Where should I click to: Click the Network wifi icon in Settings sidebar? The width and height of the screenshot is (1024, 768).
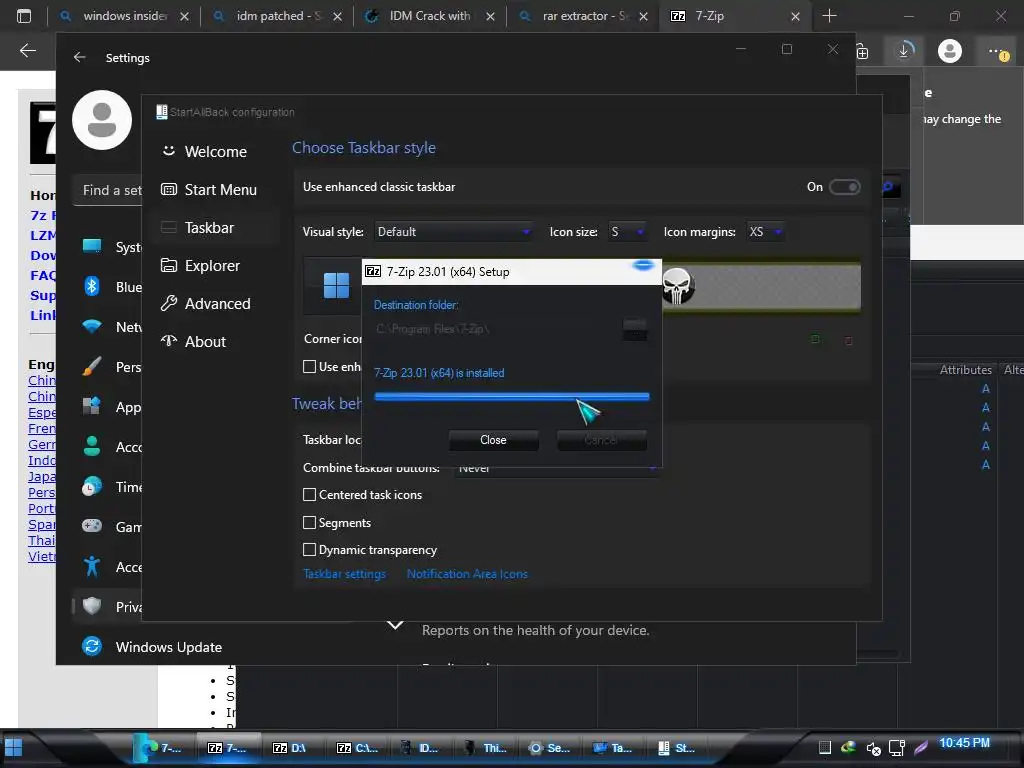click(91, 327)
